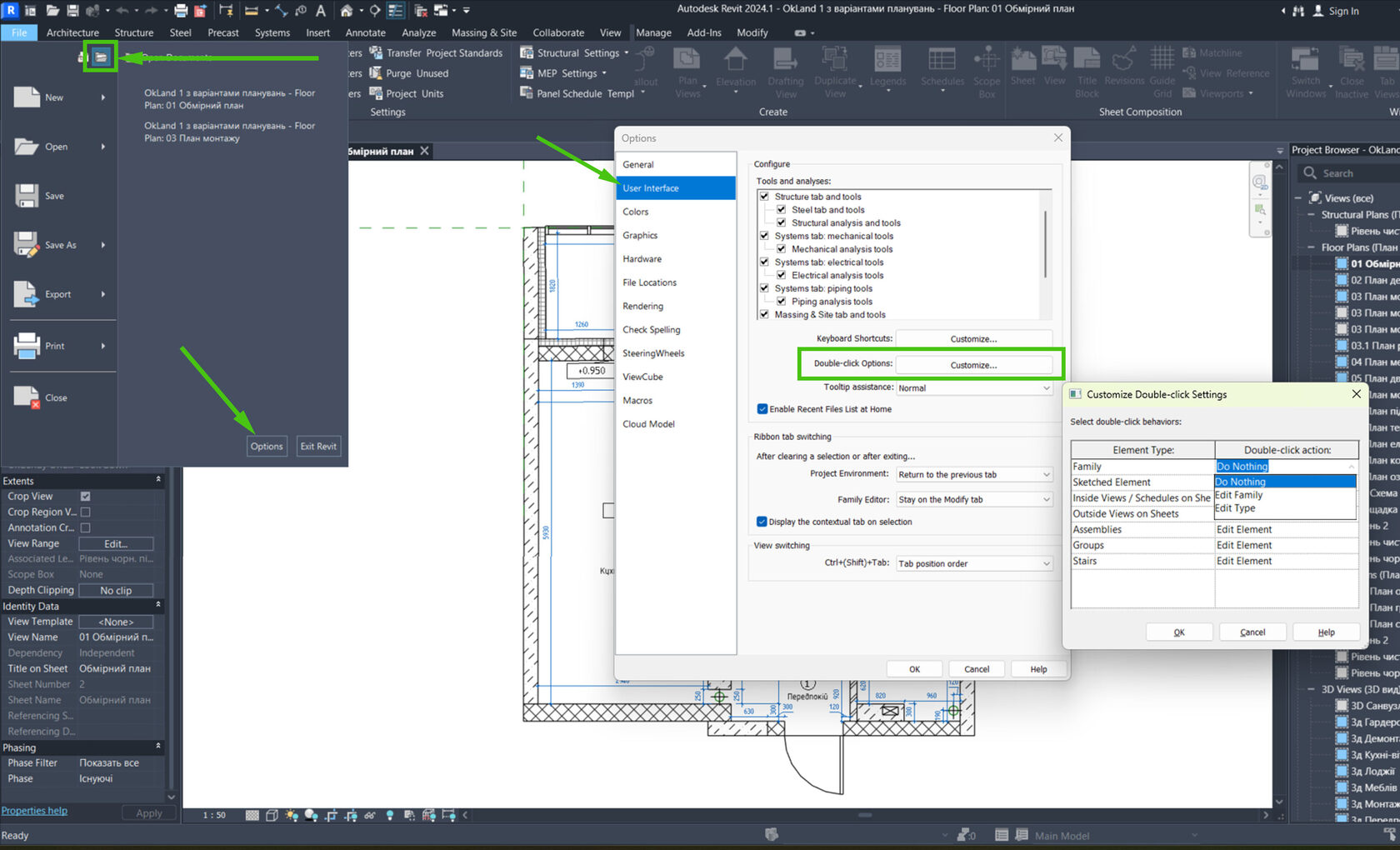Open the Properties help link

click(34, 811)
